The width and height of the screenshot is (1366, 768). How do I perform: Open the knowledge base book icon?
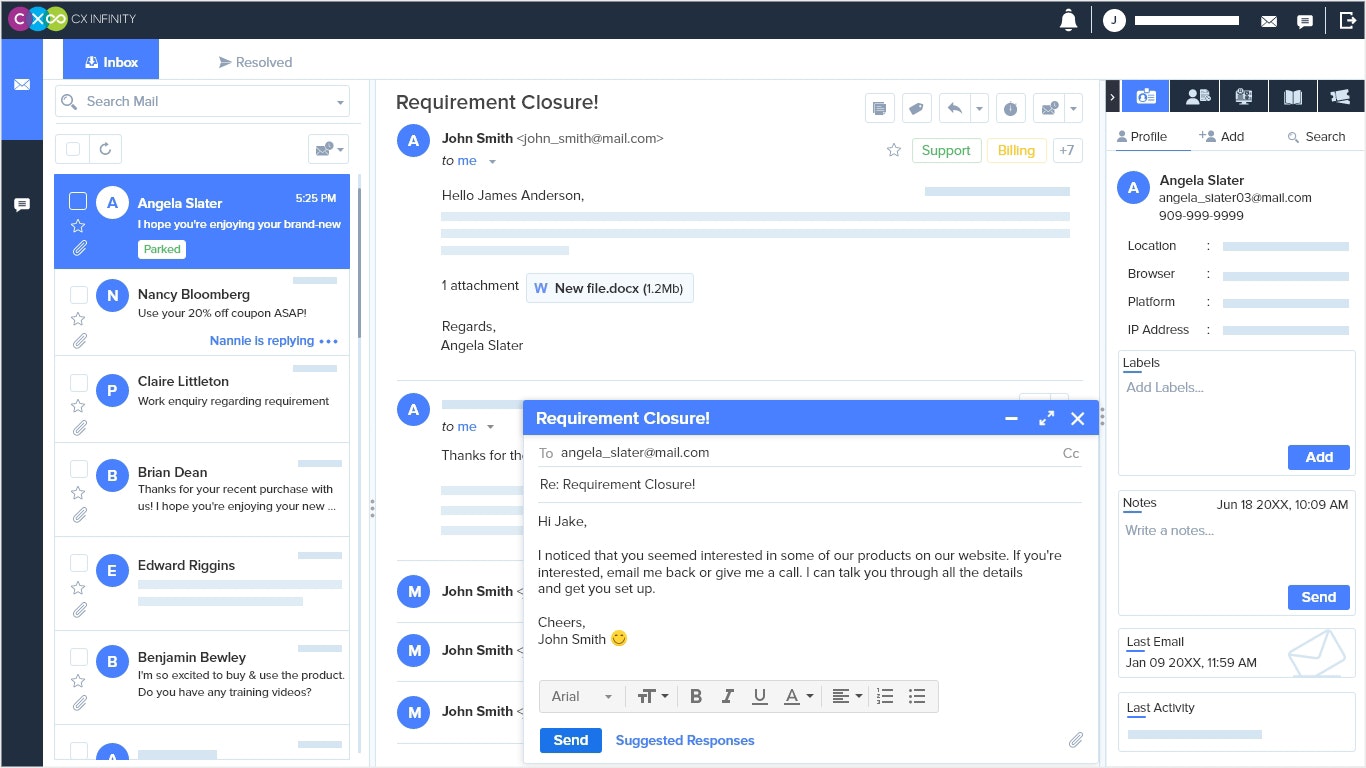click(1293, 96)
